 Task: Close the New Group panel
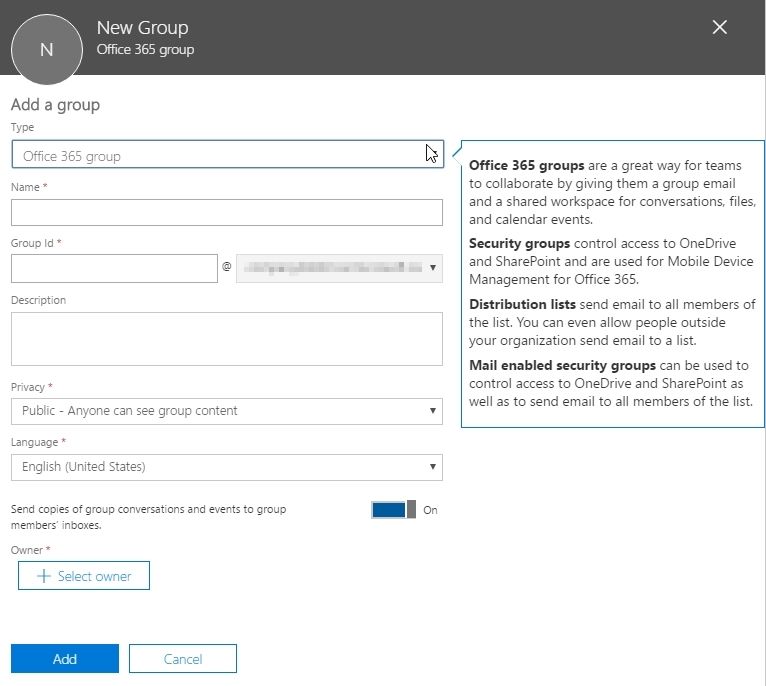tap(719, 27)
